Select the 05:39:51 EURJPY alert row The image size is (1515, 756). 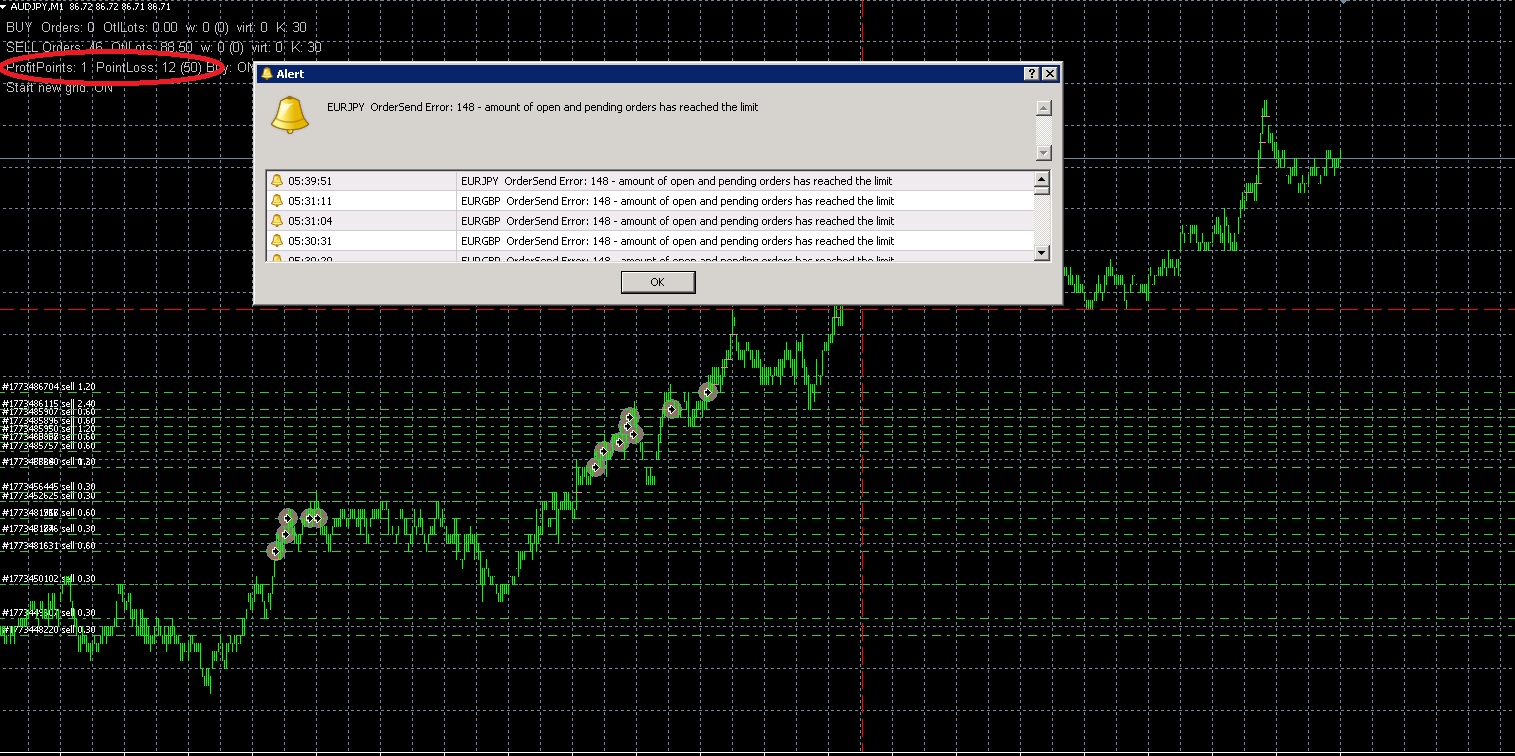(x=650, y=181)
